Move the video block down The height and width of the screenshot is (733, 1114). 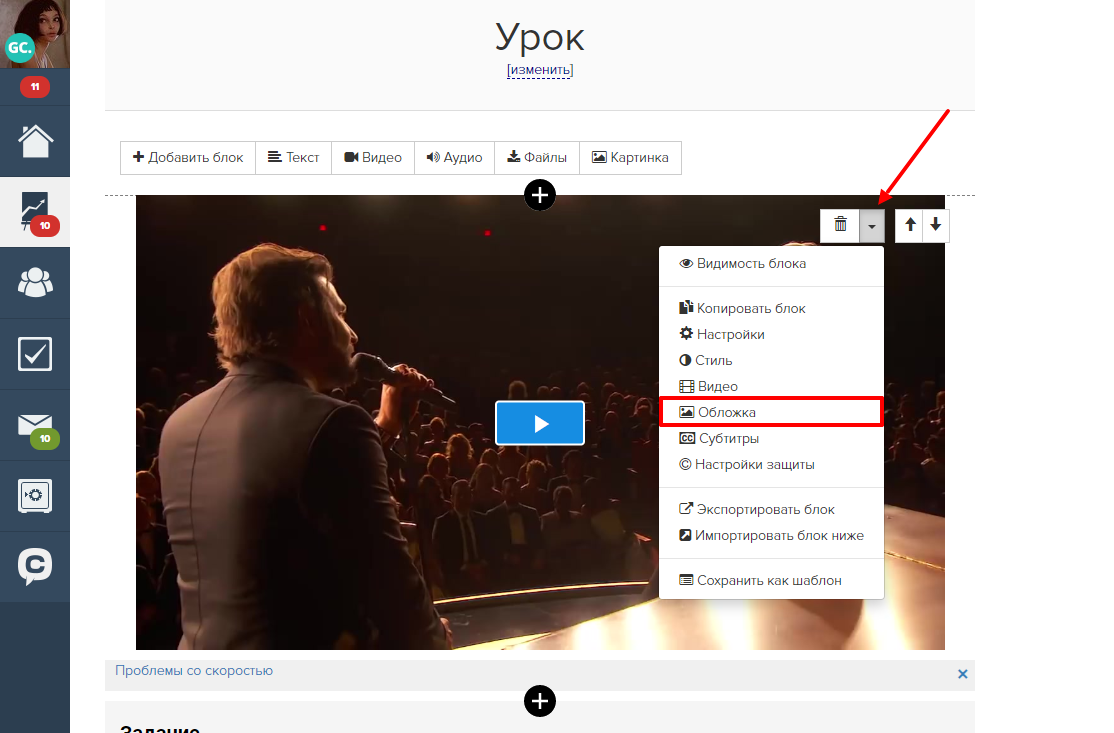[x=935, y=225]
